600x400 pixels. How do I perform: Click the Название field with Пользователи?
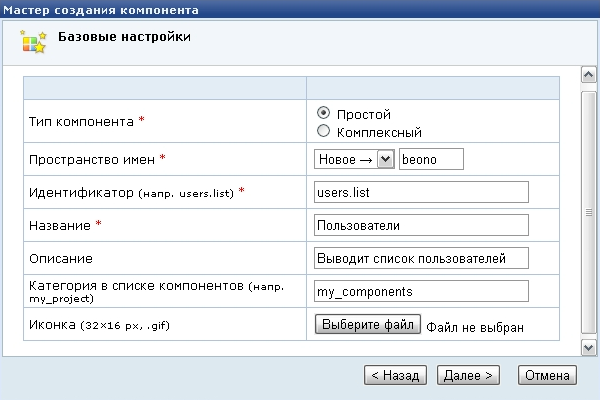pyautogui.click(x=420, y=224)
